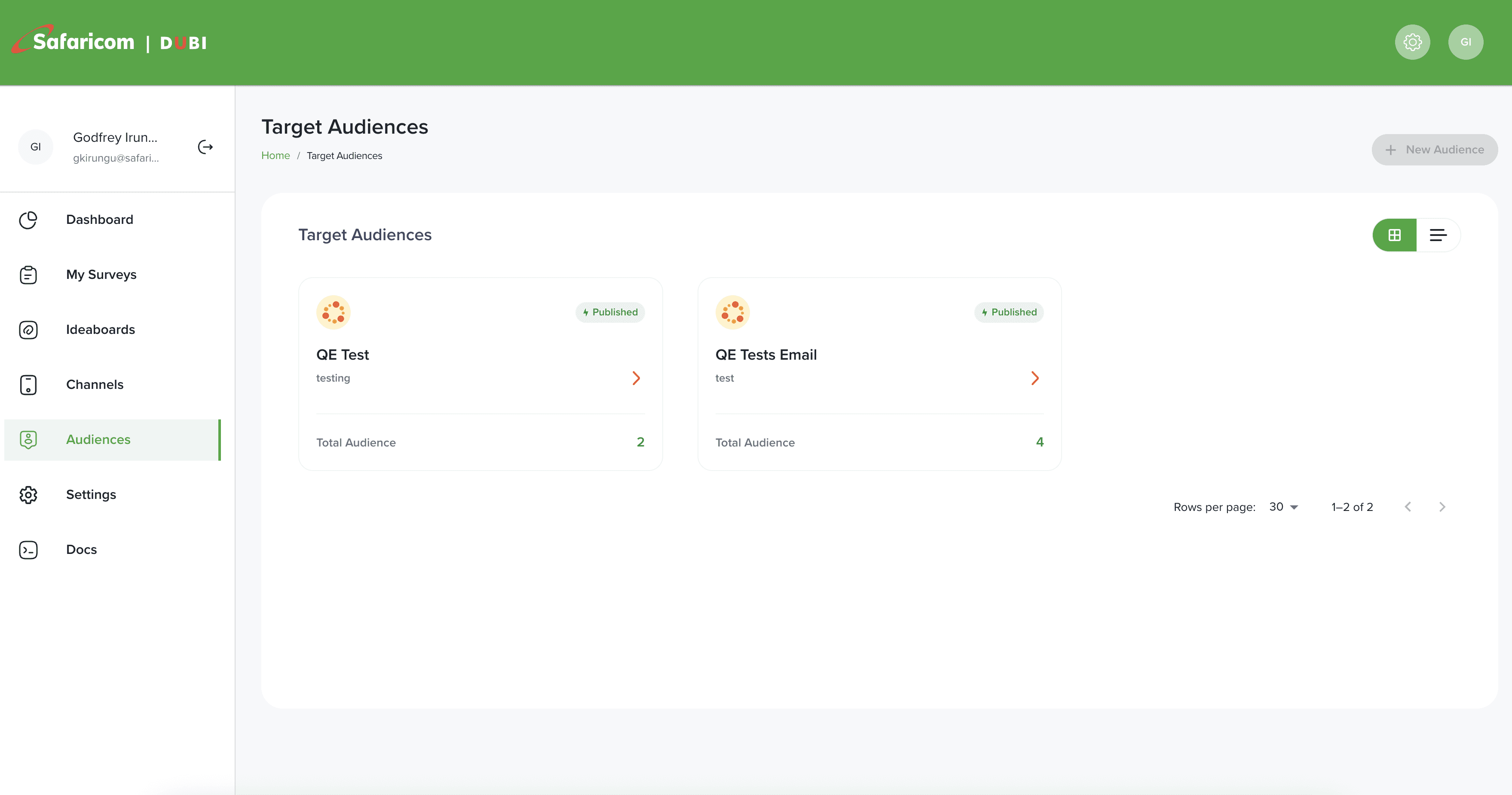This screenshot has width=1512, height=795.
Task: Expand the QE Test audience chevron
Action: (636, 379)
